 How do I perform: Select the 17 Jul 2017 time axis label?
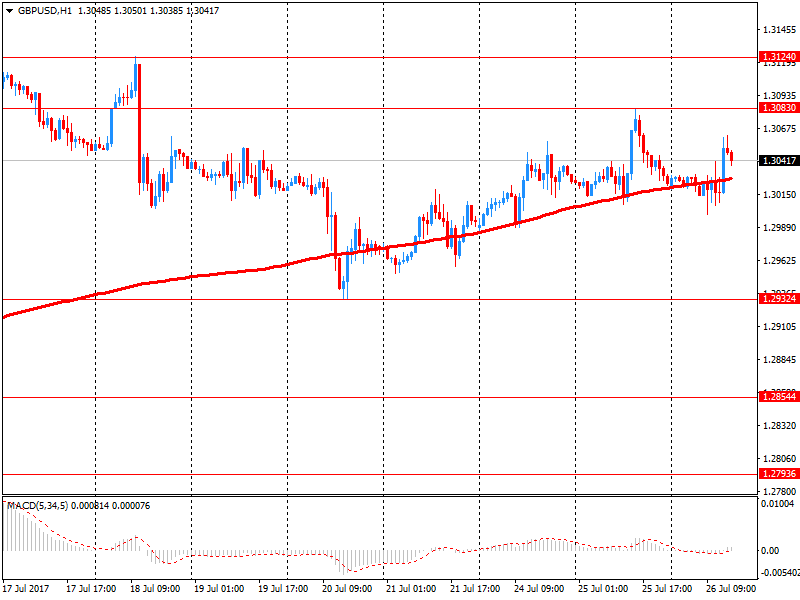pos(26,588)
